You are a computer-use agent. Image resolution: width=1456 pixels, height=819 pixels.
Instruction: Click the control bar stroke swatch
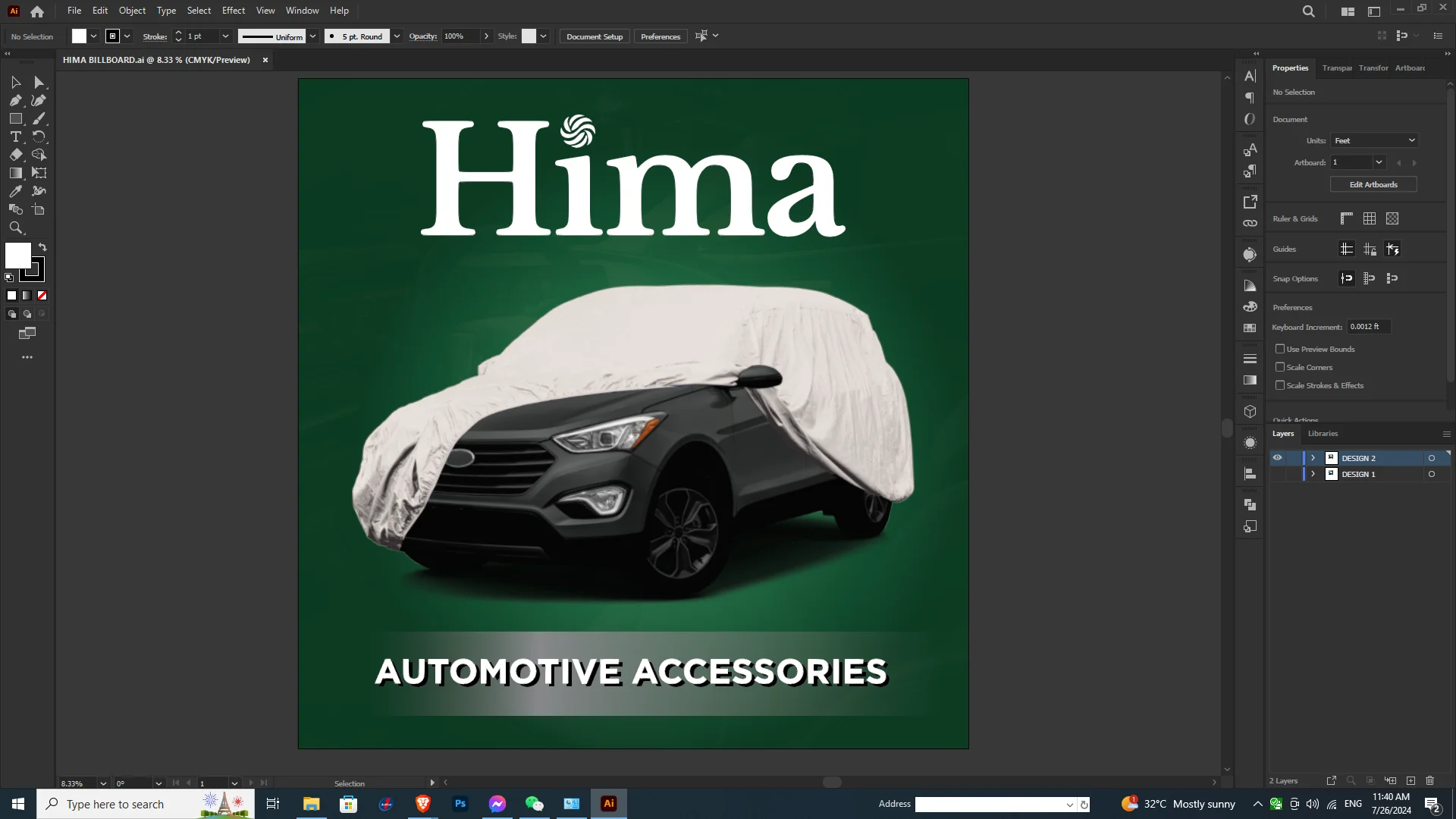pyautogui.click(x=112, y=36)
